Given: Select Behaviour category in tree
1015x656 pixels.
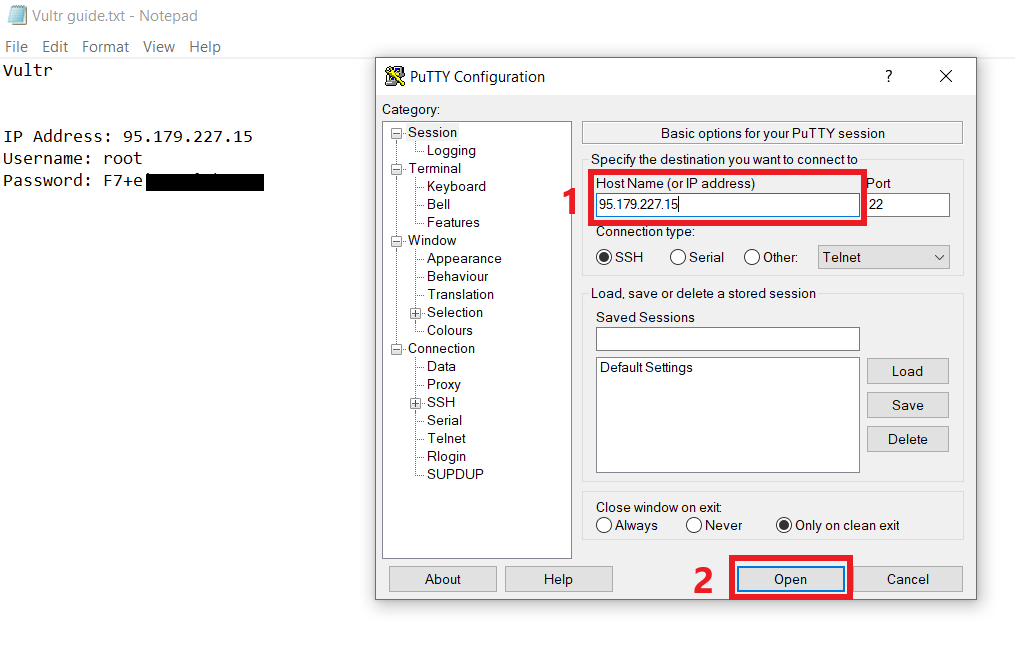Looking at the screenshot, I should [458, 277].
